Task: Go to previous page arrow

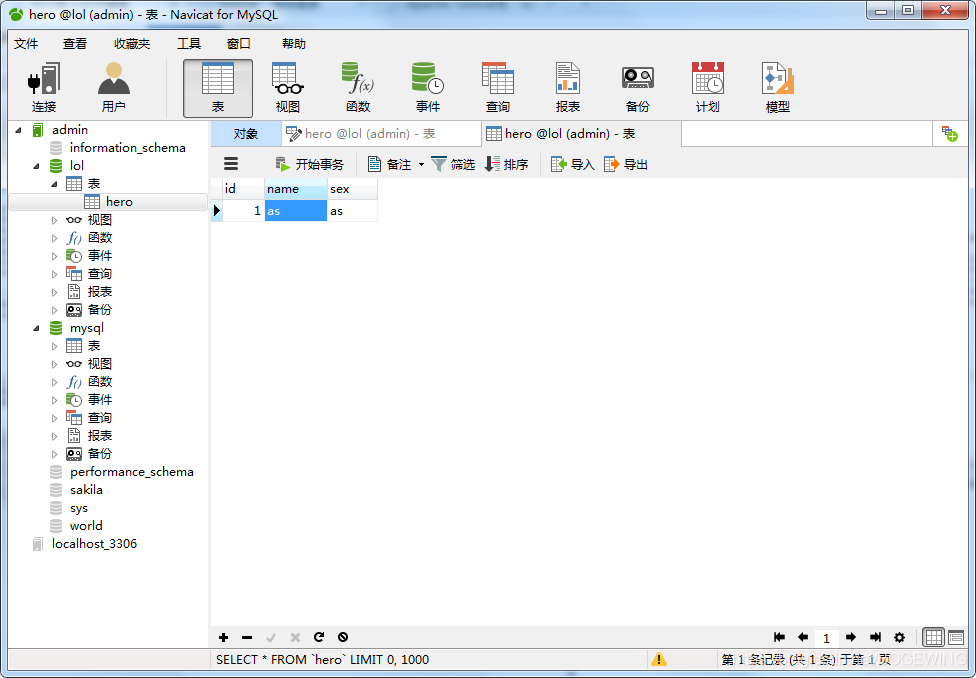Action: (802, 637)
